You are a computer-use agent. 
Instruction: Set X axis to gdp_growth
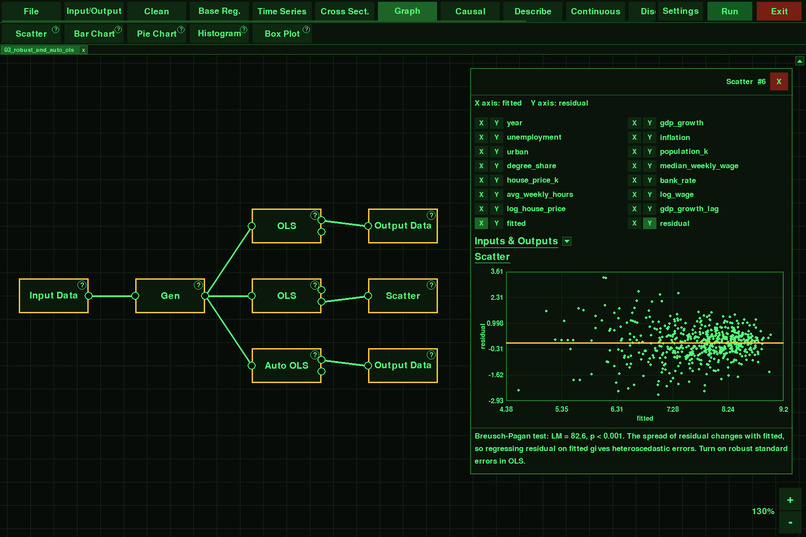634,123
